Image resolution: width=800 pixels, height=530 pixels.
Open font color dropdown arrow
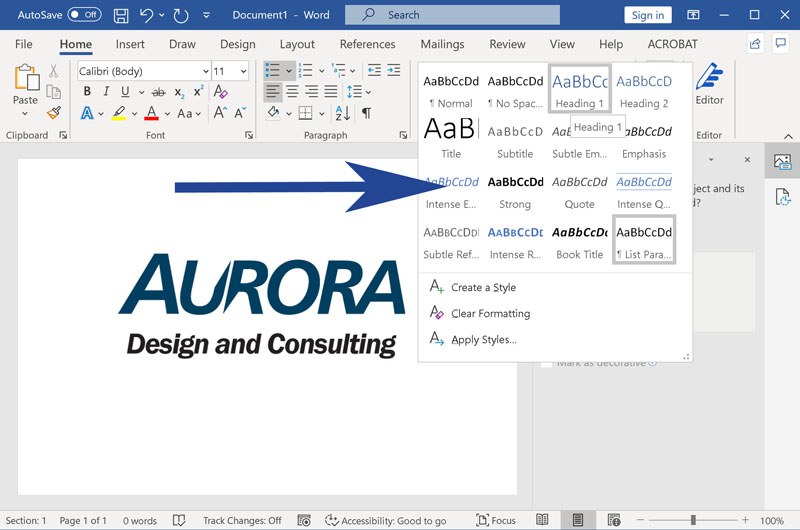(x=167, y=114)
